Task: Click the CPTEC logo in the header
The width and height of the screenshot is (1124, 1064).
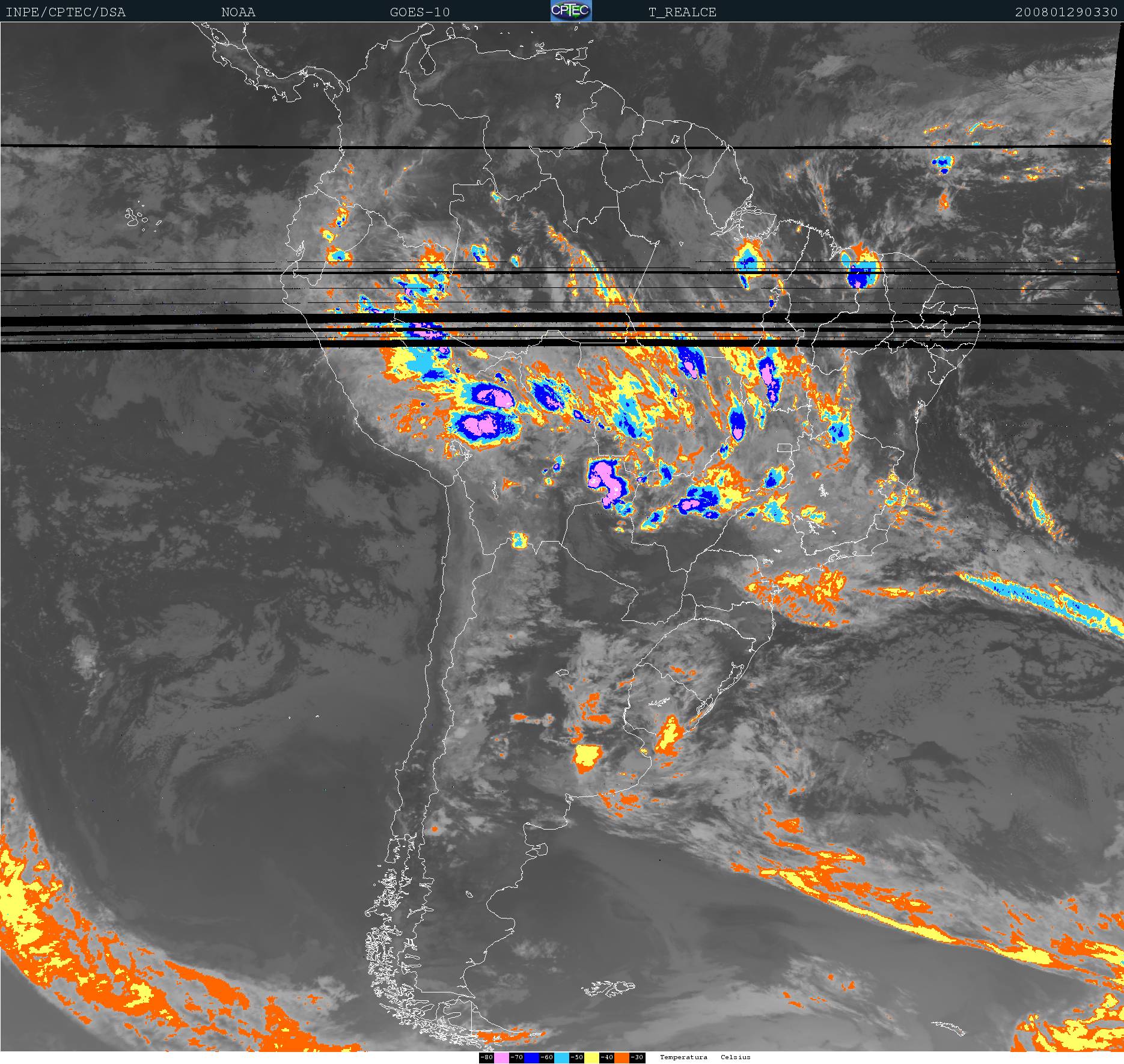Action: click(x=570, y=11)
